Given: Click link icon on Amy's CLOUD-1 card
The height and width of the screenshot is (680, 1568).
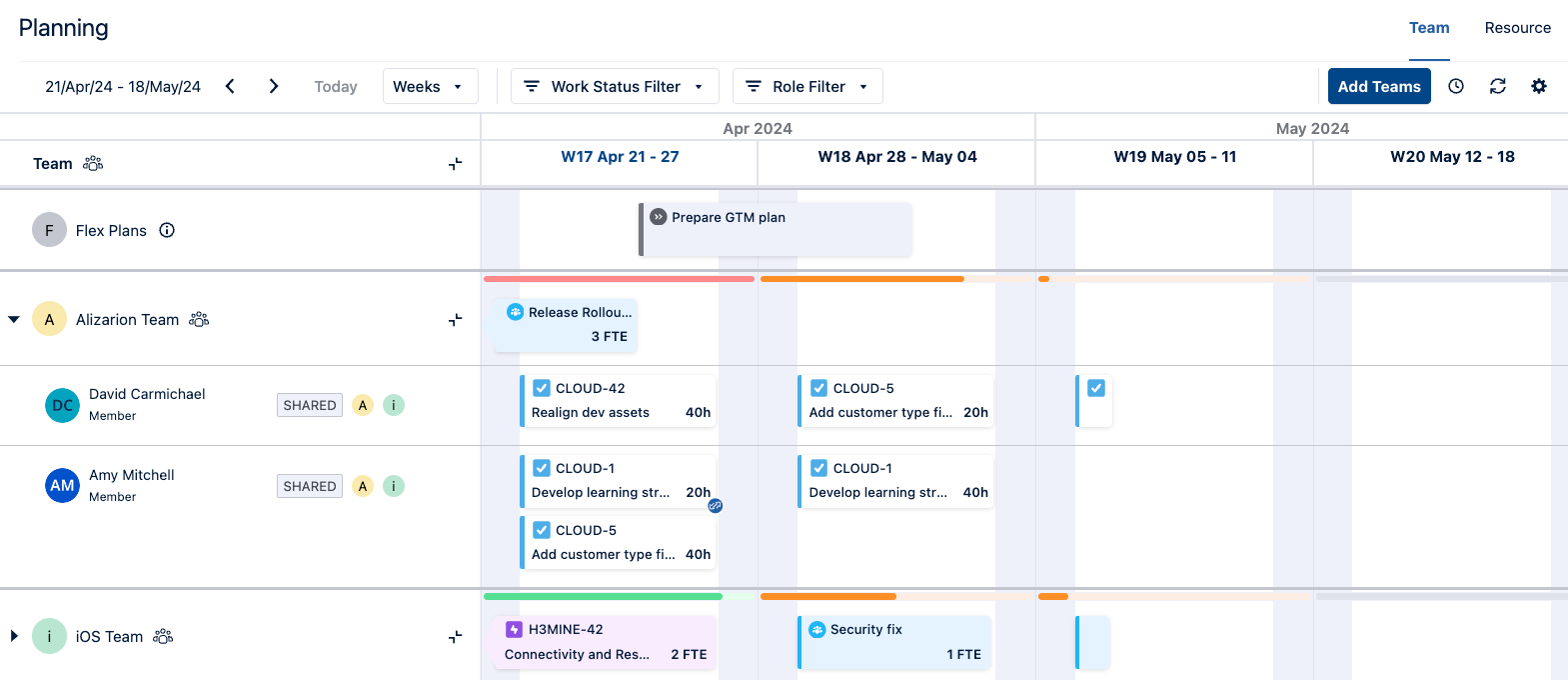Looking at the screenshot, I should [716, 506].
